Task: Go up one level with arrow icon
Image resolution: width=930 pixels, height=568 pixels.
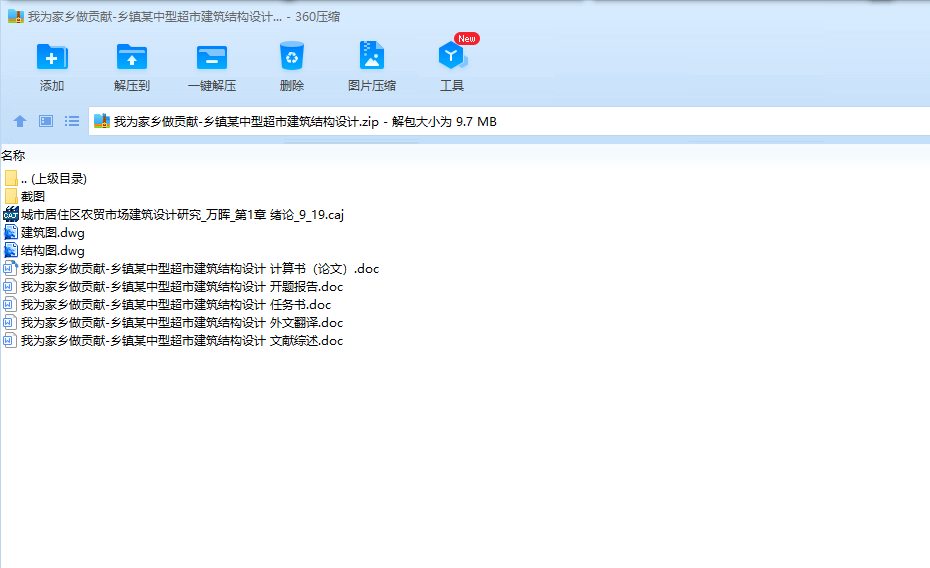Action: pyautogui.click(x=20, y=122)
